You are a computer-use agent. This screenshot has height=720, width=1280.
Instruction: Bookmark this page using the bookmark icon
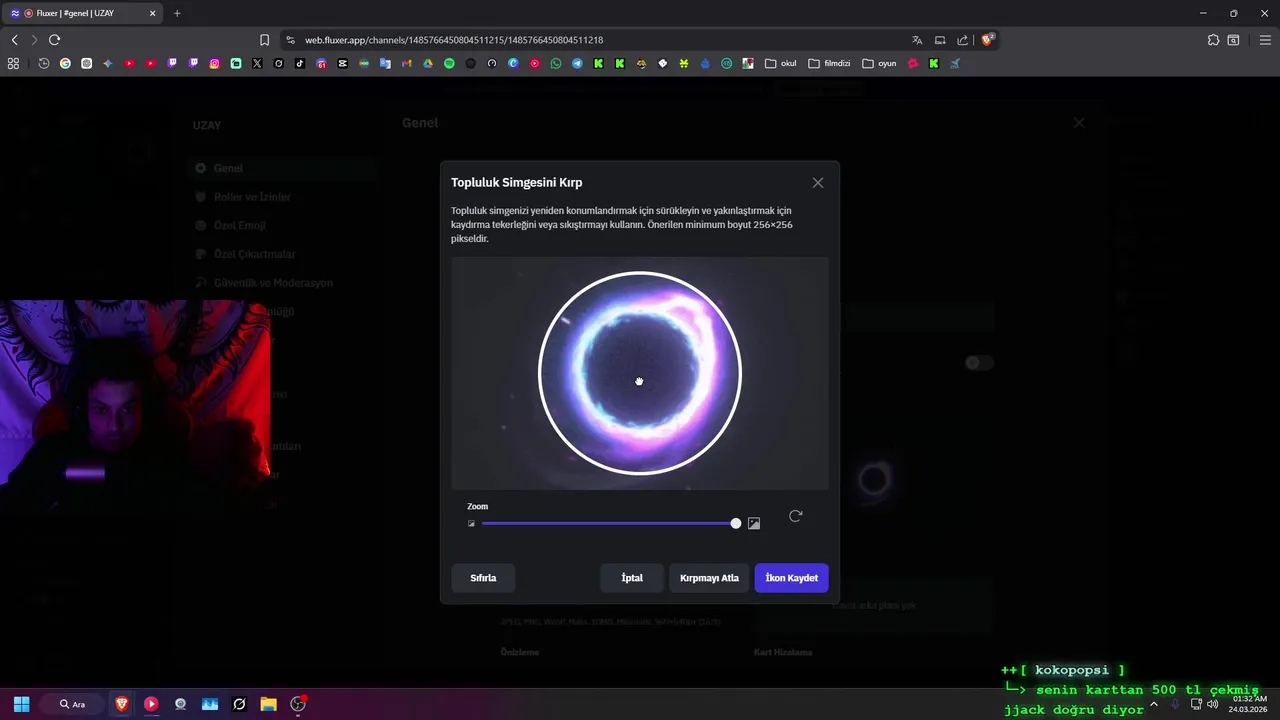point(264,40)
